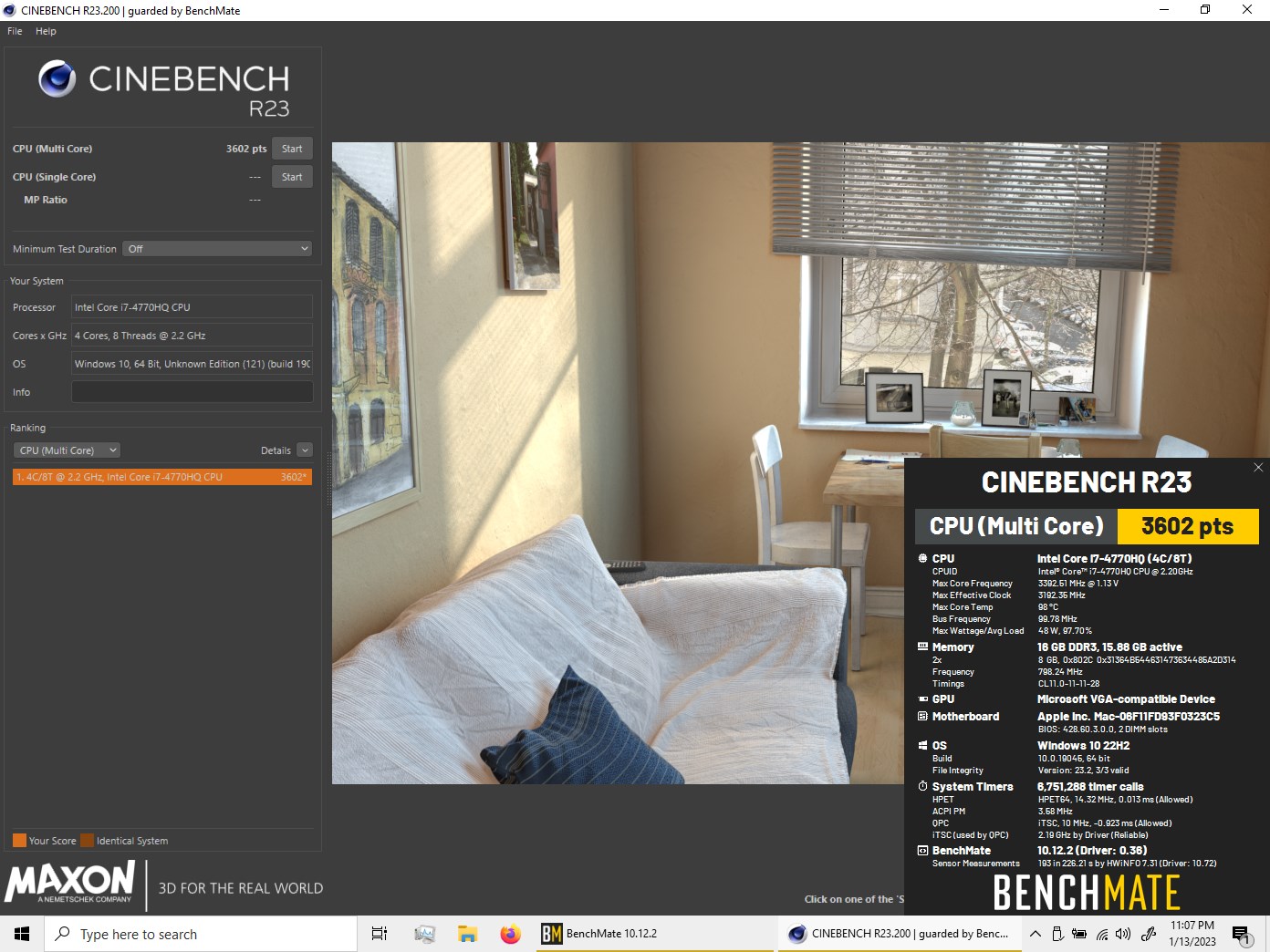Click the CINEBENCH window title bar icon
1270x952 pixels.
point(10,10)
